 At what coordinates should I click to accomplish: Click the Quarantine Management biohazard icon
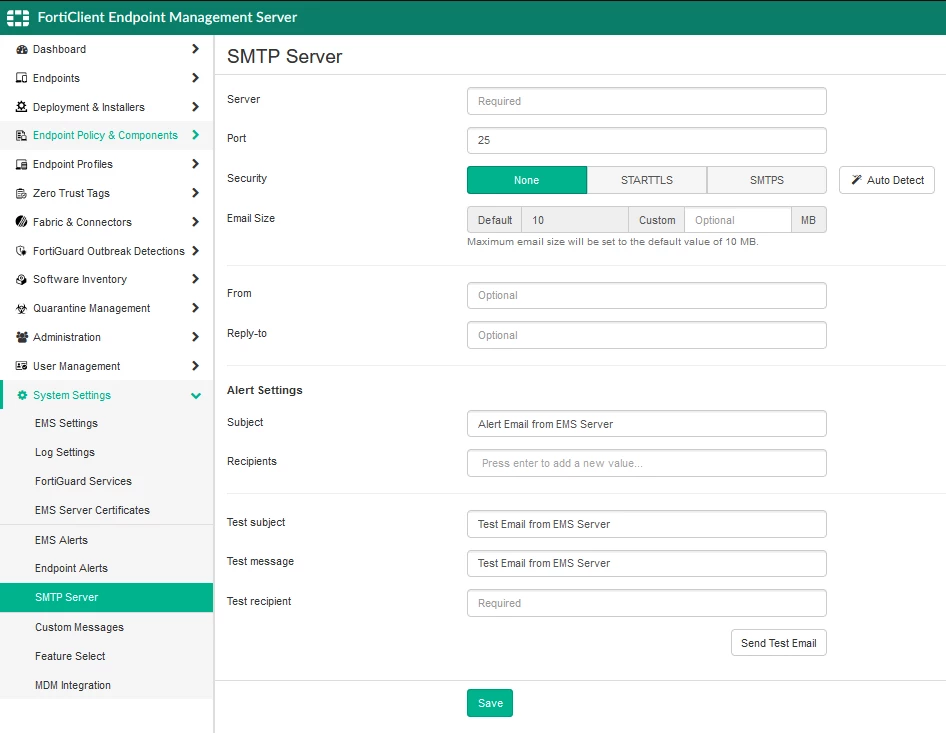(22, 308)
